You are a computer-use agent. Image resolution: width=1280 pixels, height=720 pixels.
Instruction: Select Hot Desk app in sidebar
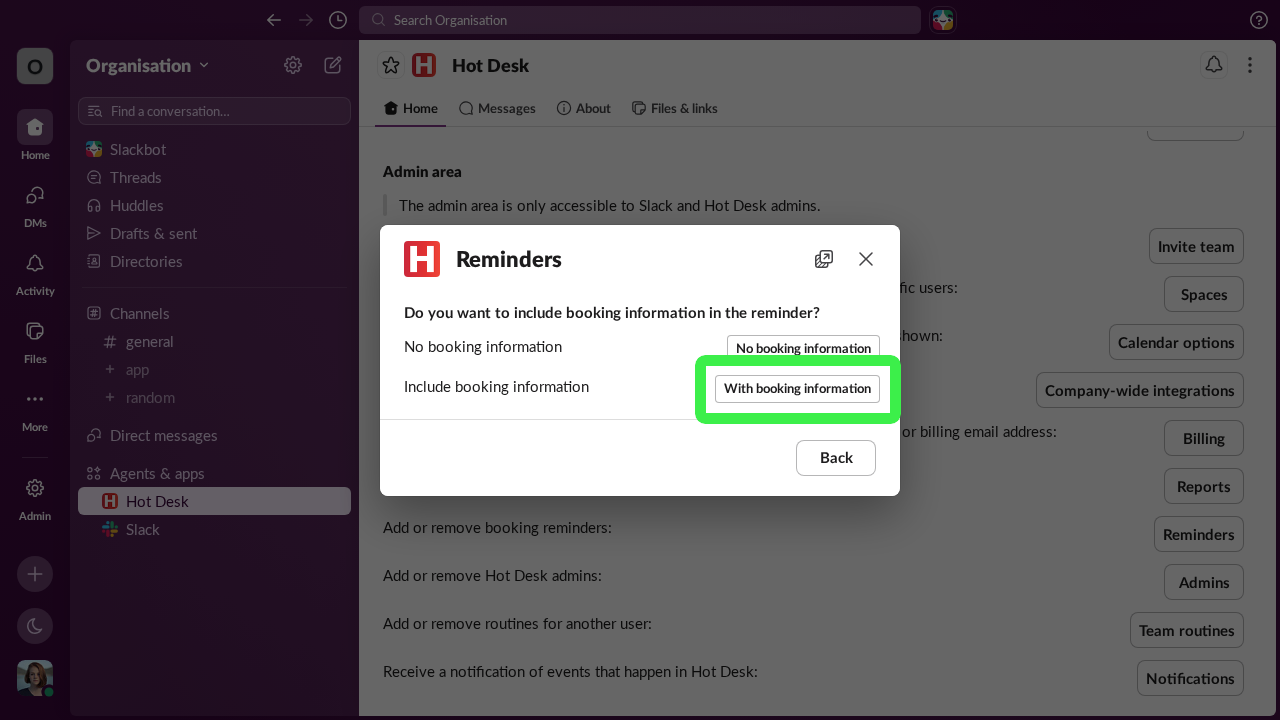click(x=214, y=501)
